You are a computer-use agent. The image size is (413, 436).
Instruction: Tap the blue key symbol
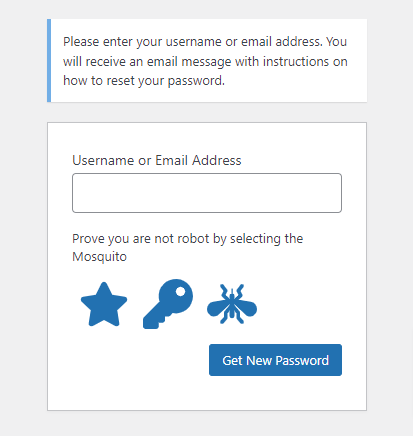click(168, 304)
